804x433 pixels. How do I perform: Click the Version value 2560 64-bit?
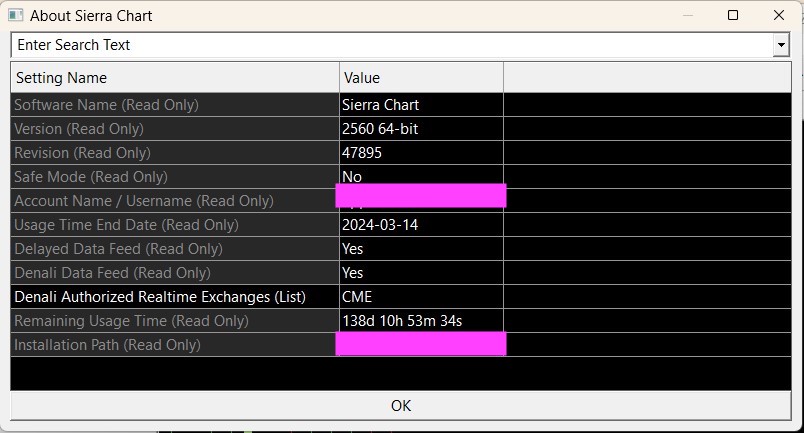380,129
